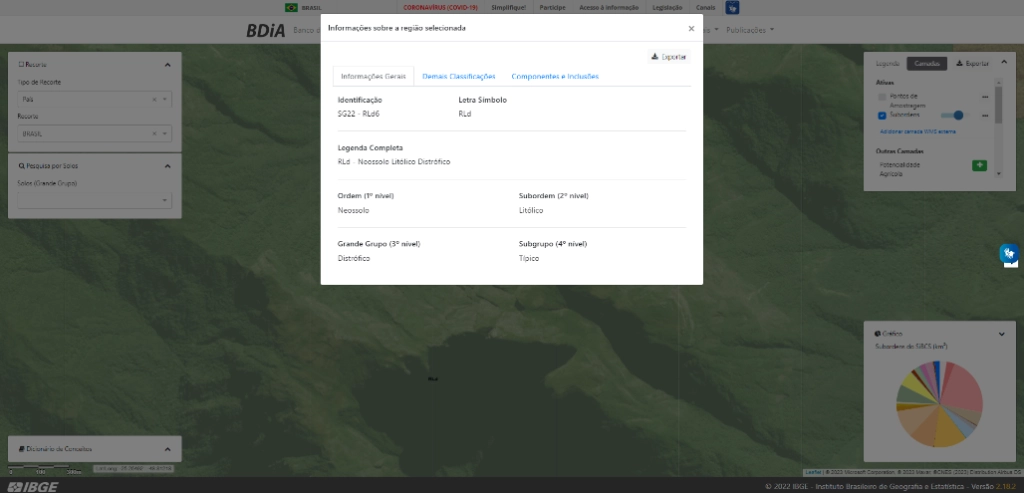Click Exportar in the layers panel
Image resolution: width=1024 pixels, height=494 pixels.
click(x=972, y=63)
